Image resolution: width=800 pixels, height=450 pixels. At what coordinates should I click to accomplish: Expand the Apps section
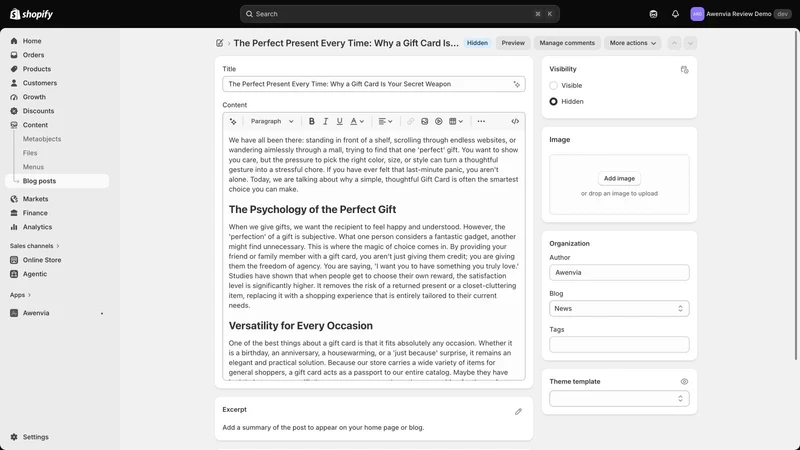[20, 295]
